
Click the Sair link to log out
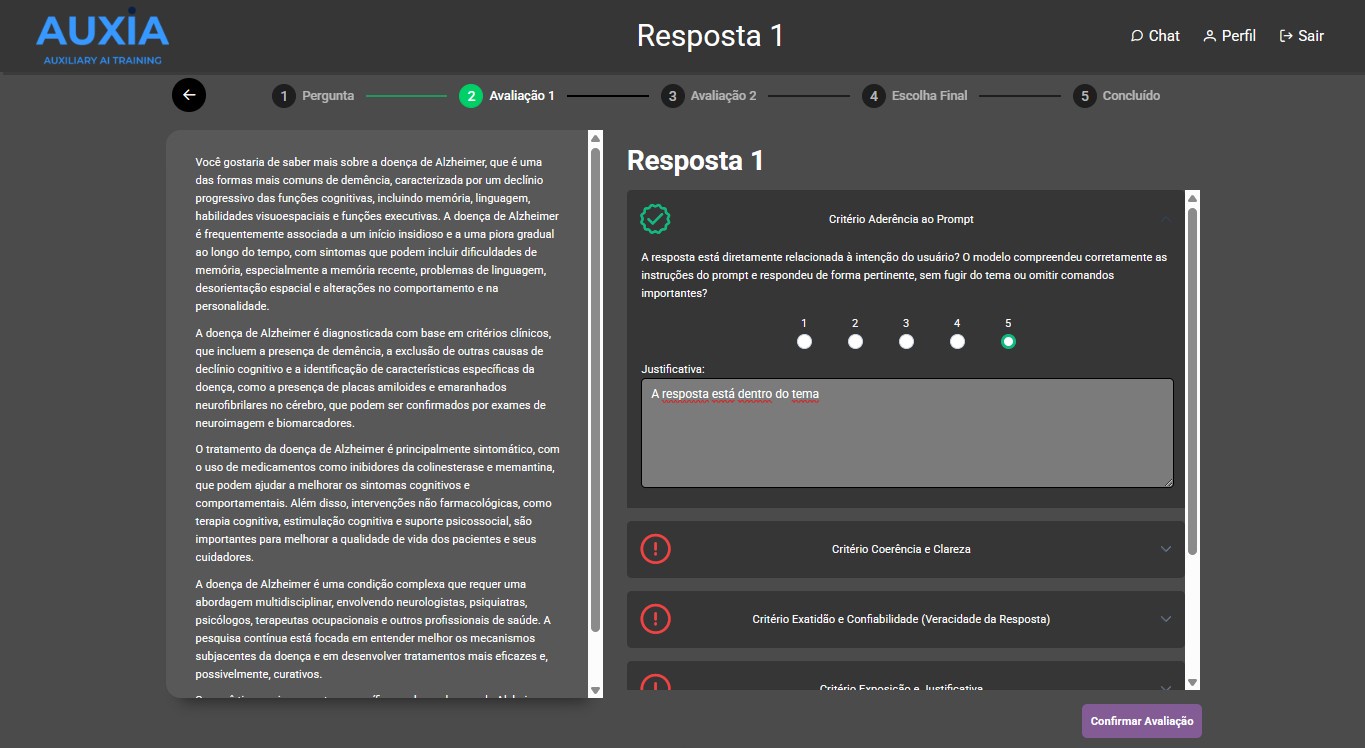click(1301, 36)
